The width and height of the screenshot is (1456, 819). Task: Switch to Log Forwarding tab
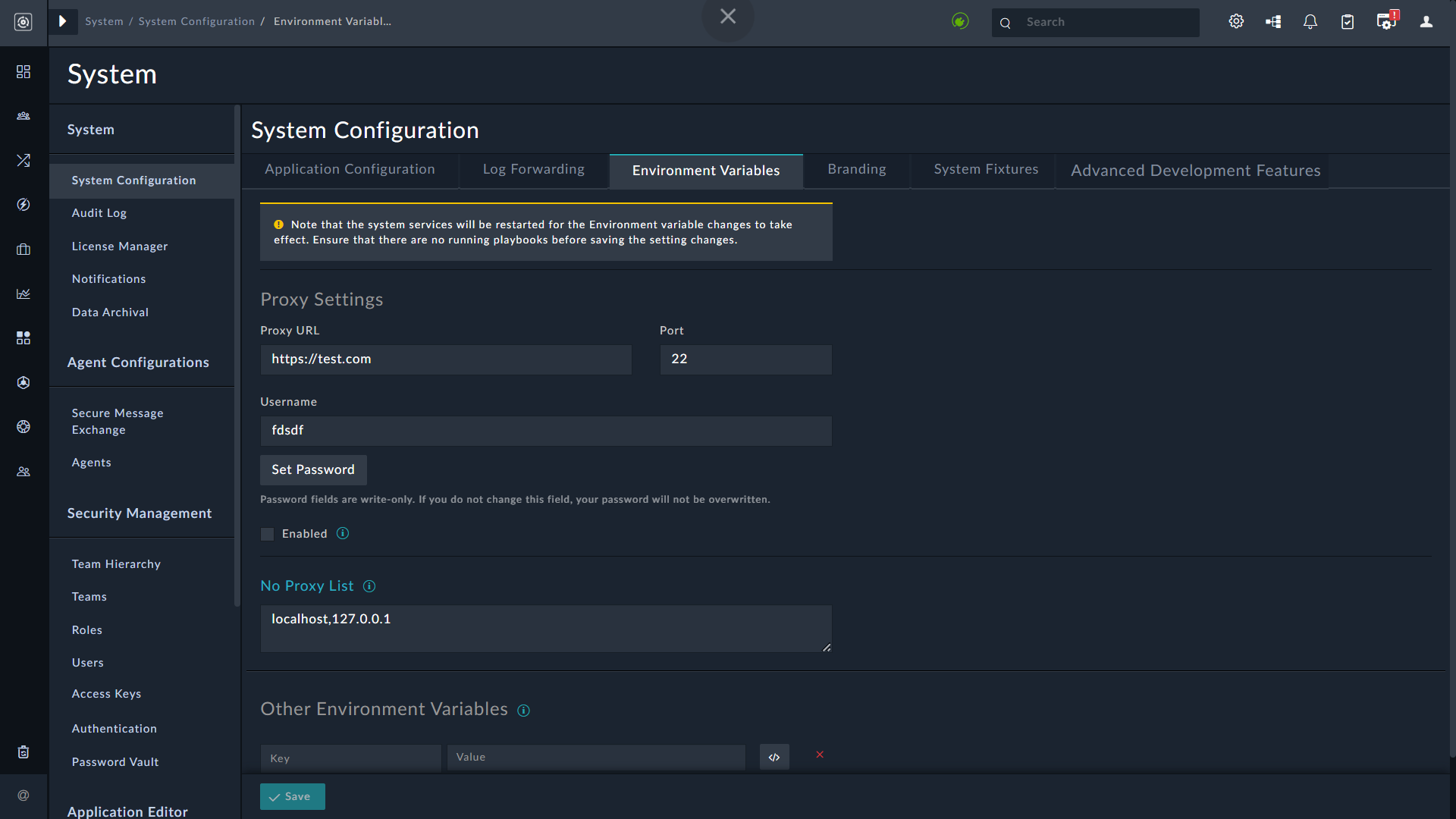click(534, 170)
